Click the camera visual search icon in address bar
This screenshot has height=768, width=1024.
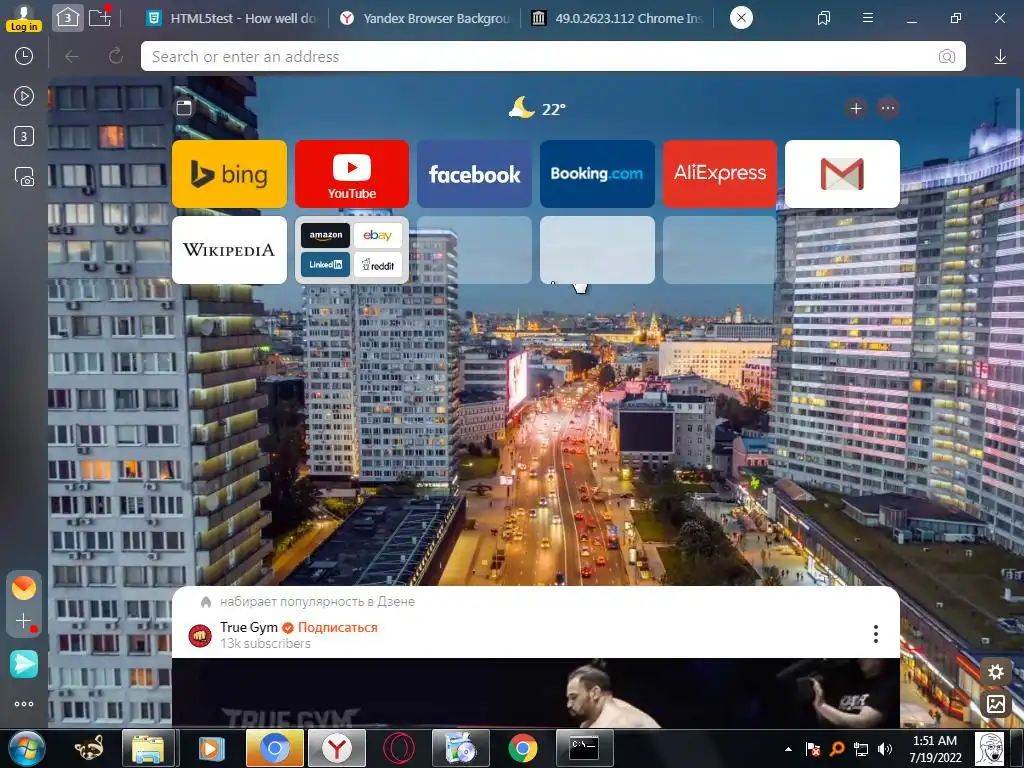pyautogui.click(x=946, y=57)
